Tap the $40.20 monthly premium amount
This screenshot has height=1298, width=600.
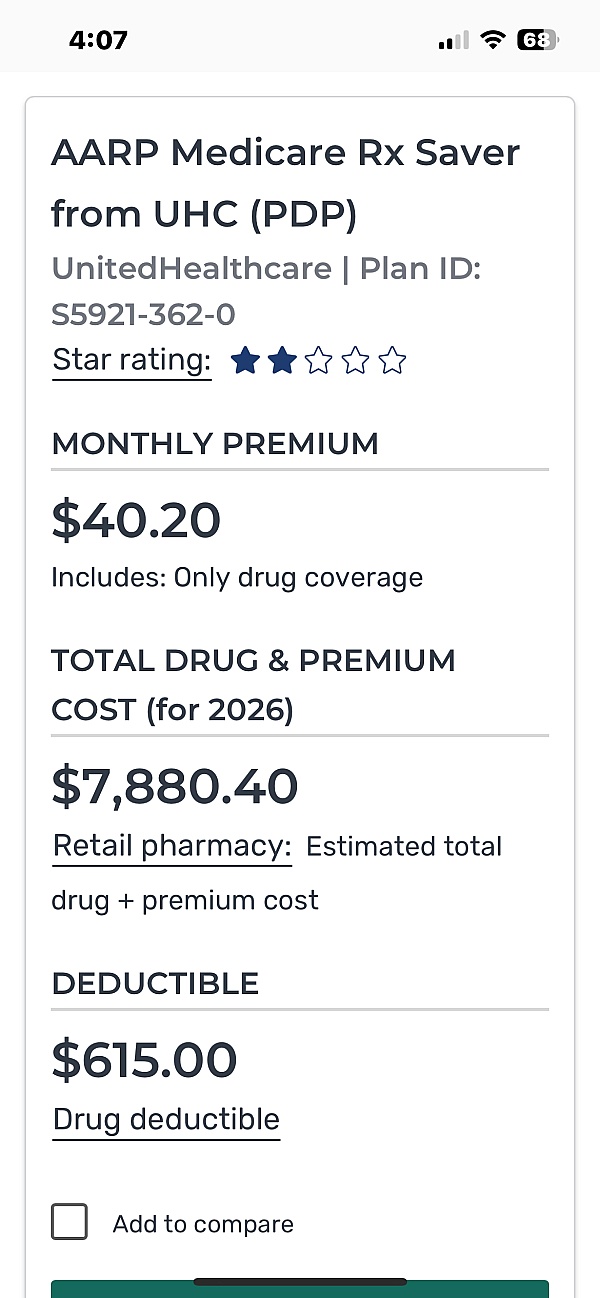pyautogui.click(x=136, y=521)
